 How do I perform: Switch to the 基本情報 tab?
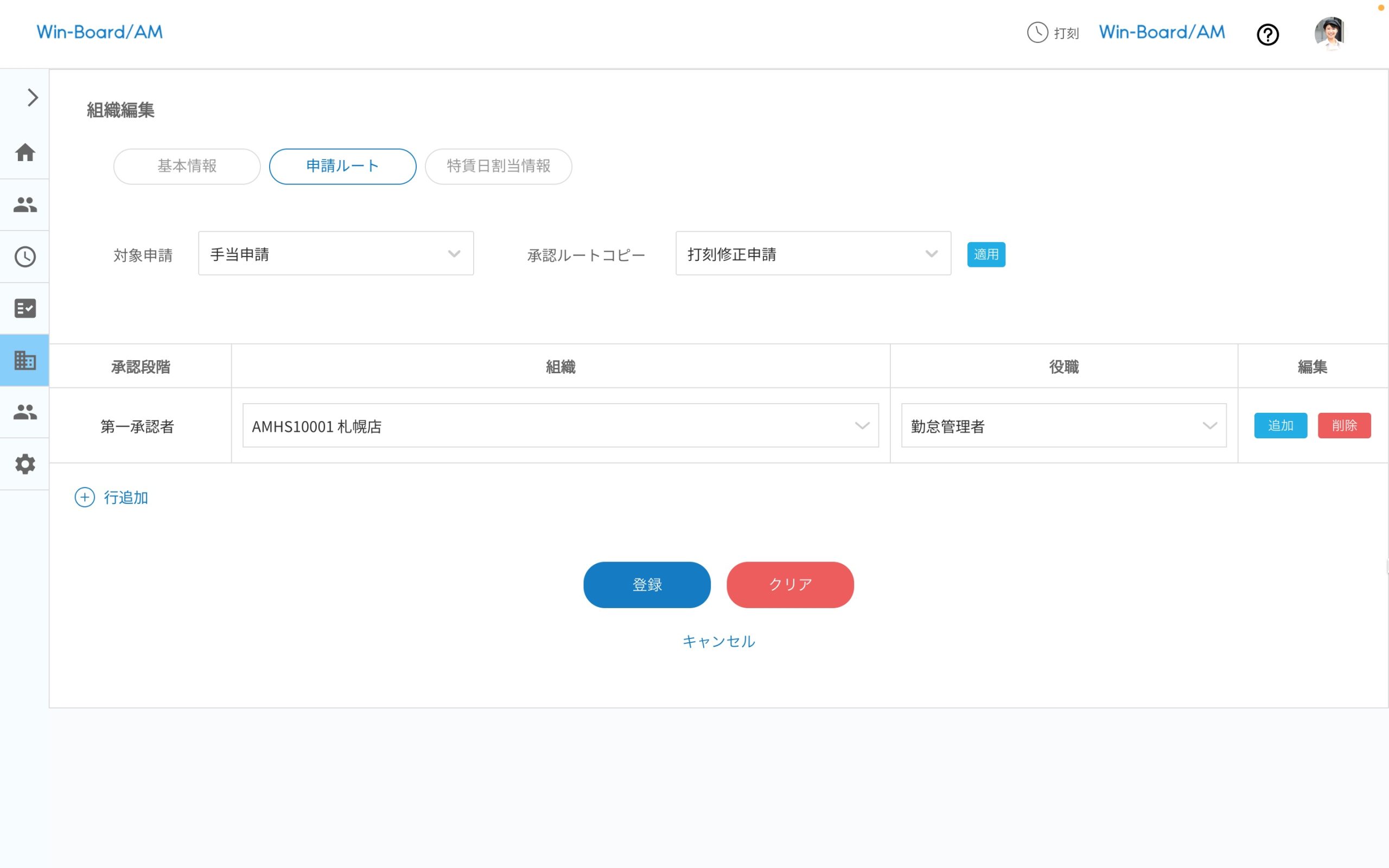pos(187,167)
